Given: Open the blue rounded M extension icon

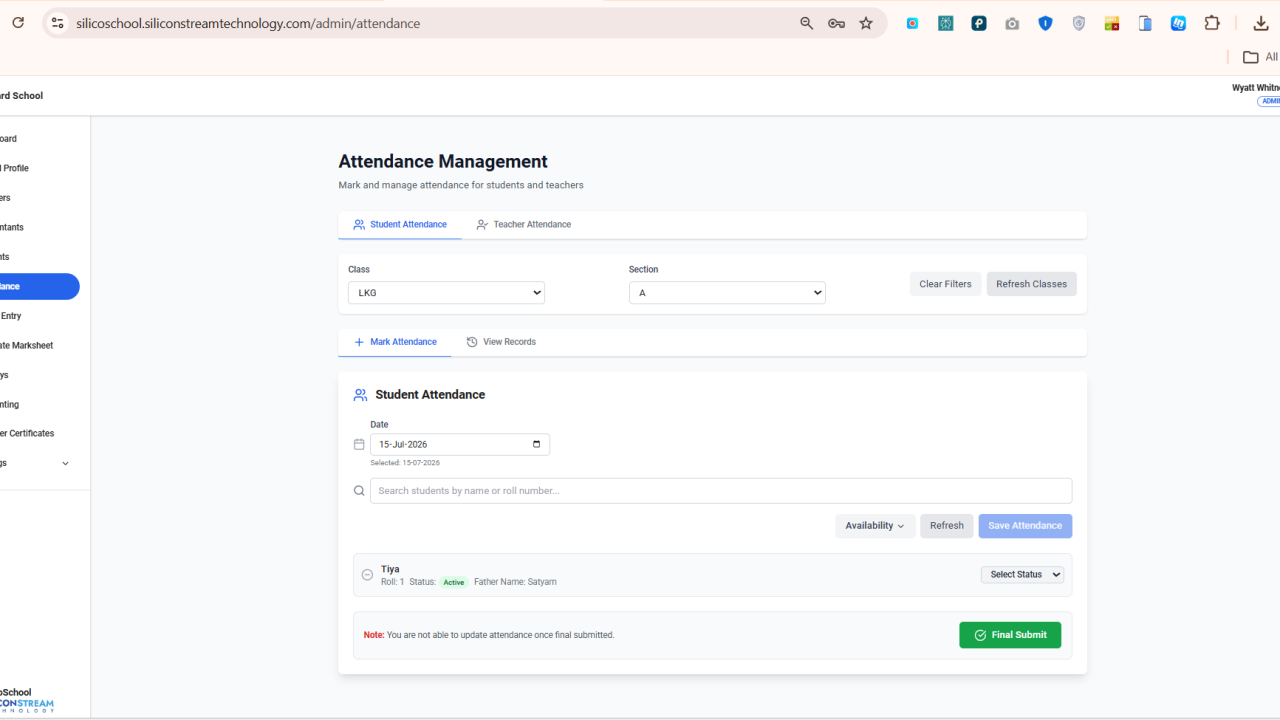Looking at the screenshot, I should click(1178, 23).
